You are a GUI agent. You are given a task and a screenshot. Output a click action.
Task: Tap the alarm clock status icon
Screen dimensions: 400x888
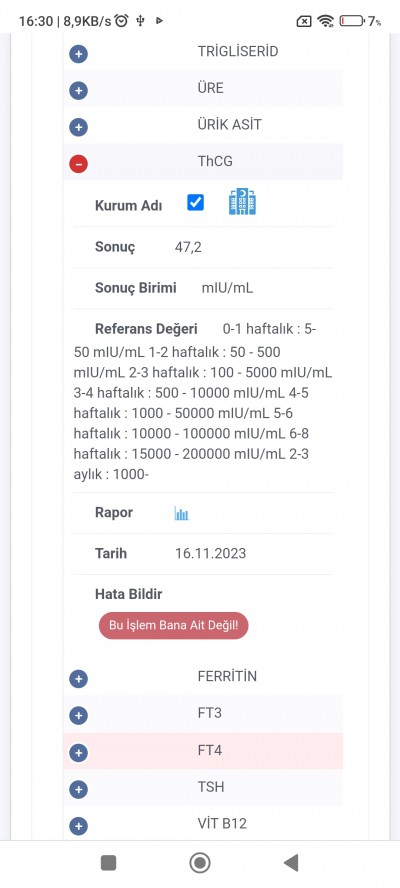pyautogui.click(x=121, y=21)
